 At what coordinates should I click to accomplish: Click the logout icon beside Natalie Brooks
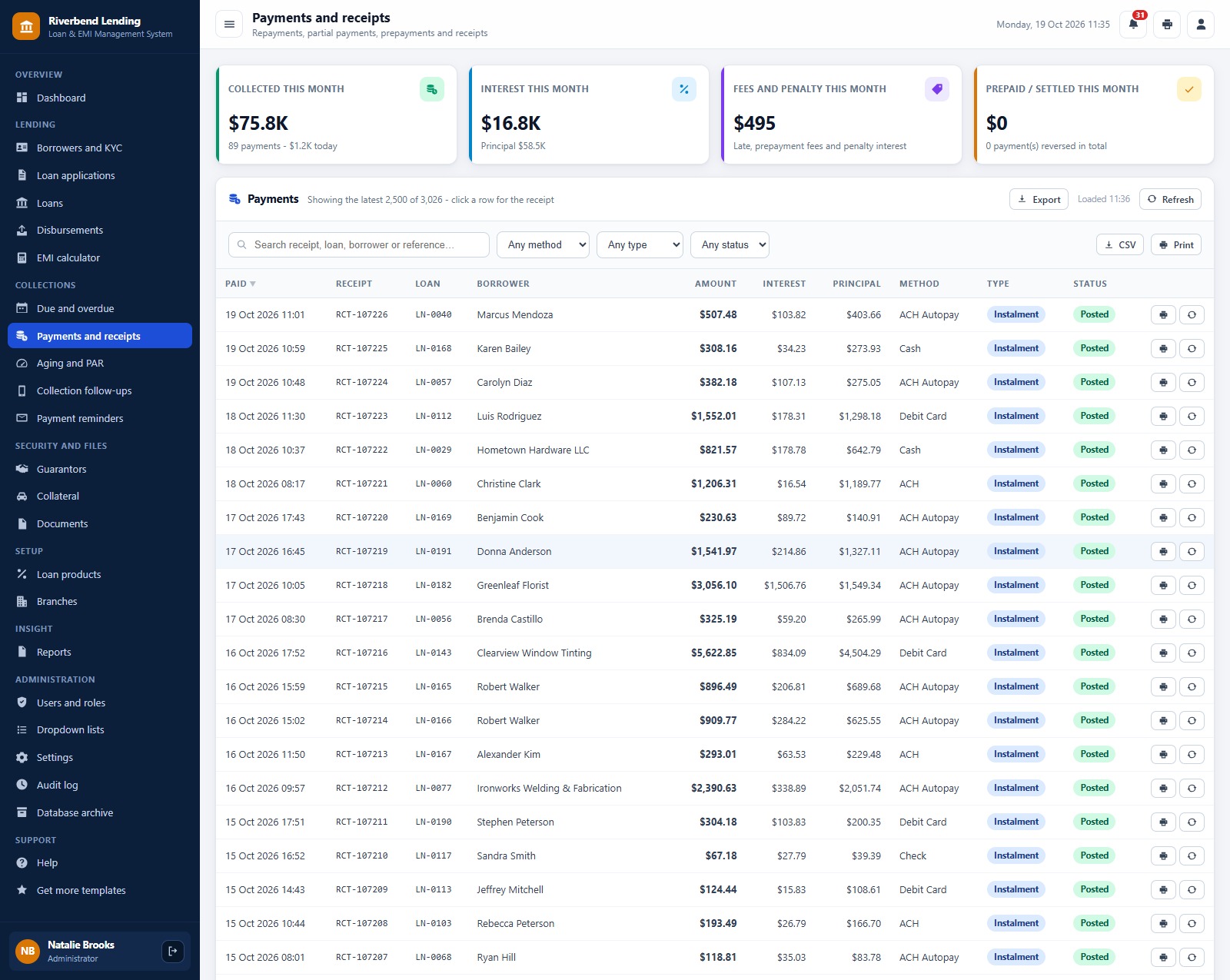pos(173,951)
